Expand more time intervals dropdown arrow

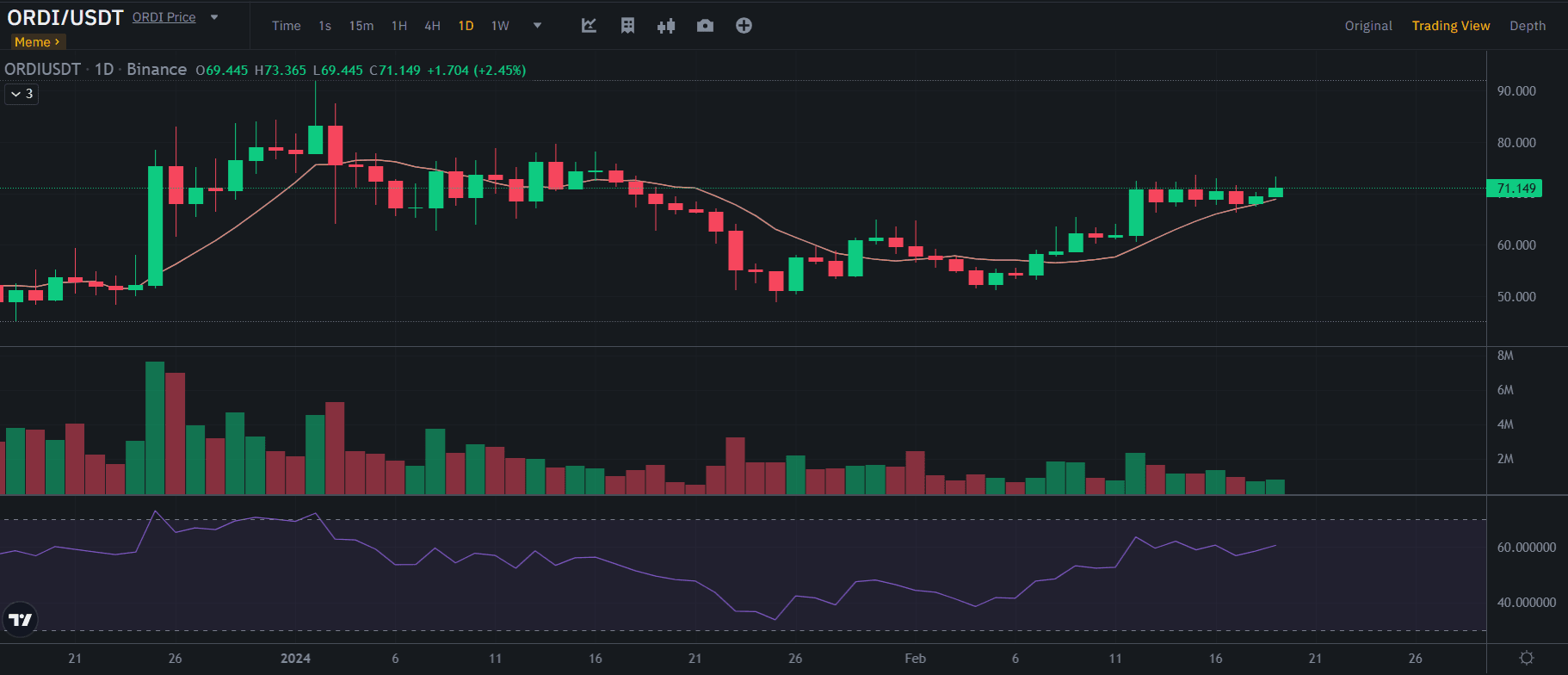click(x=537, y=26)
